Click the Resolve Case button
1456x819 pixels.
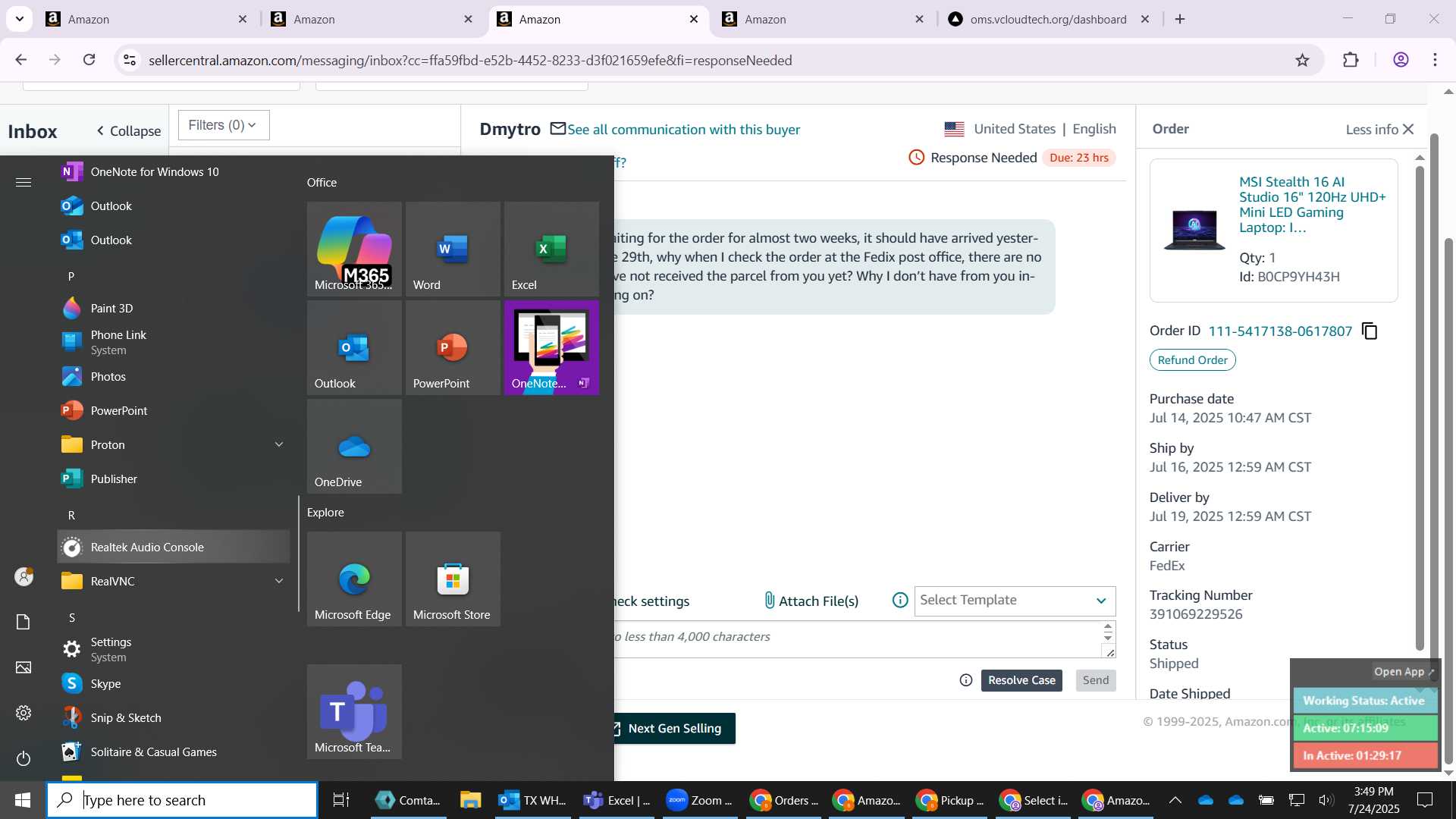tap(1021, 680)
